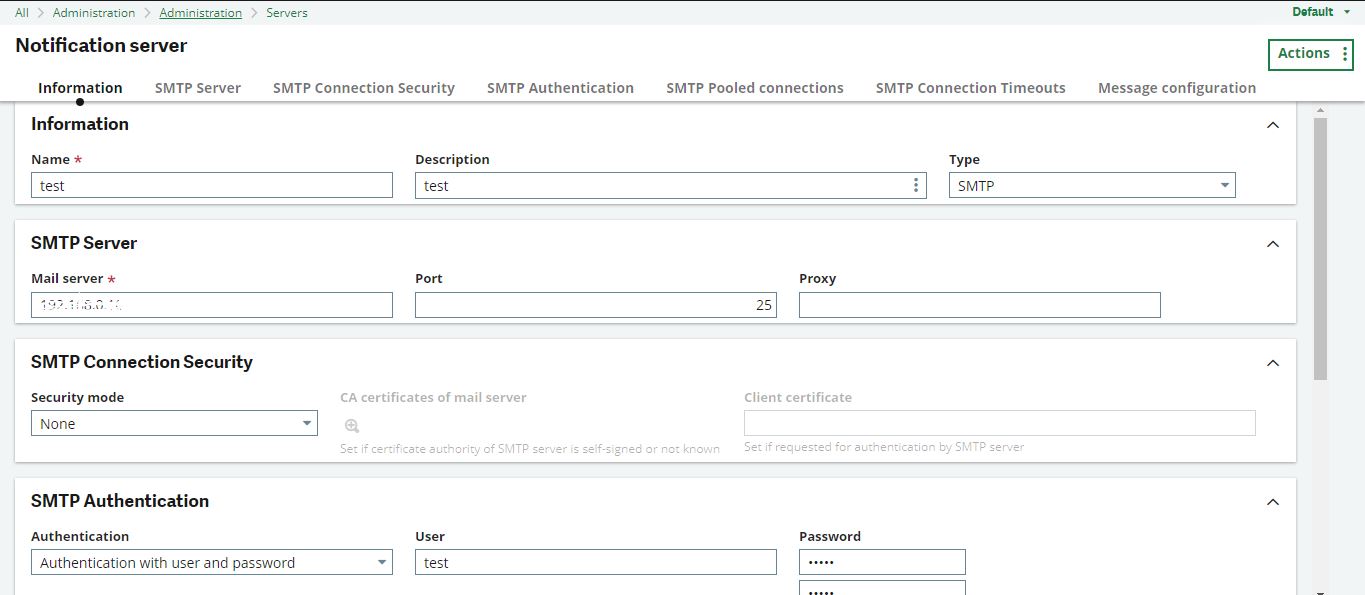The height and width of the screenshot is (595, 1365).
Task: Collapse the Information section chevron
Action: (1272, 125)
